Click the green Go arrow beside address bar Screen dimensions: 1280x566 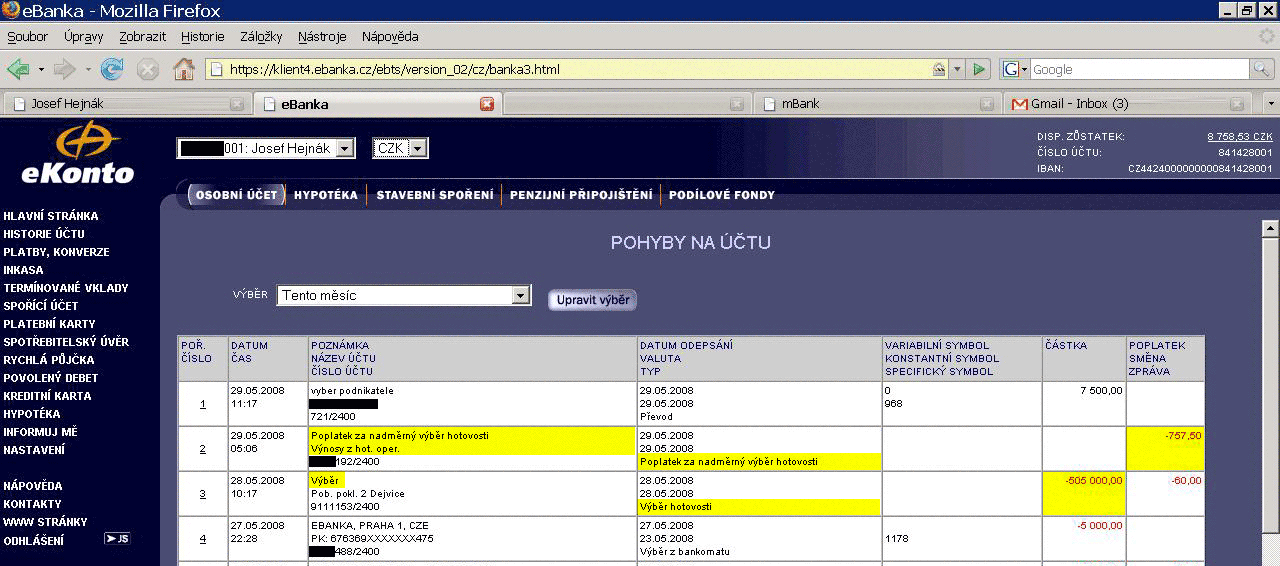[x=980, y=69]
